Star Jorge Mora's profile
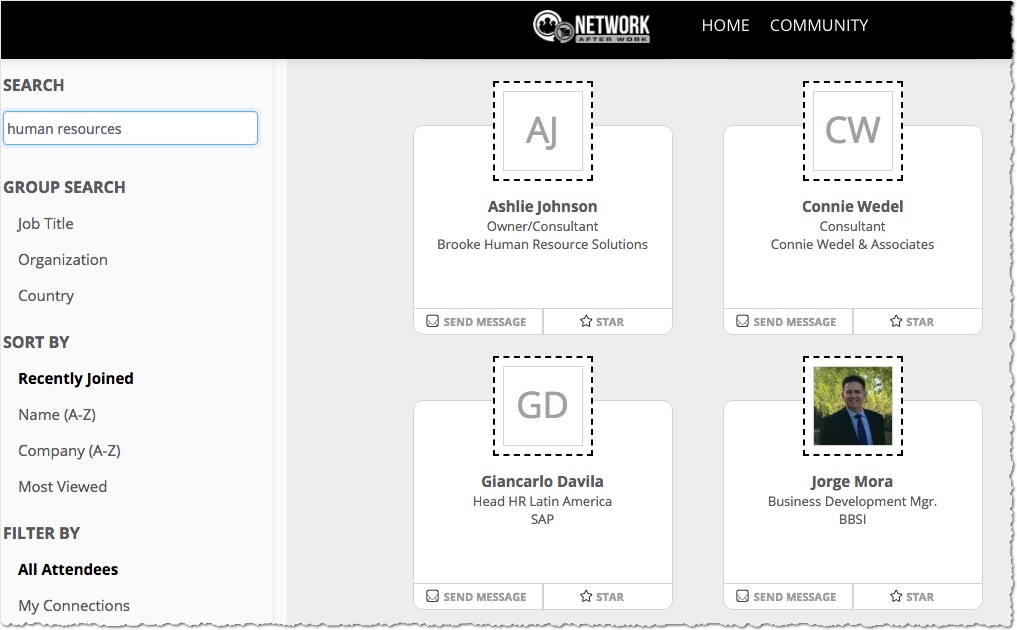The height and width of the screenshot is (630, 1017). point(912,597)
